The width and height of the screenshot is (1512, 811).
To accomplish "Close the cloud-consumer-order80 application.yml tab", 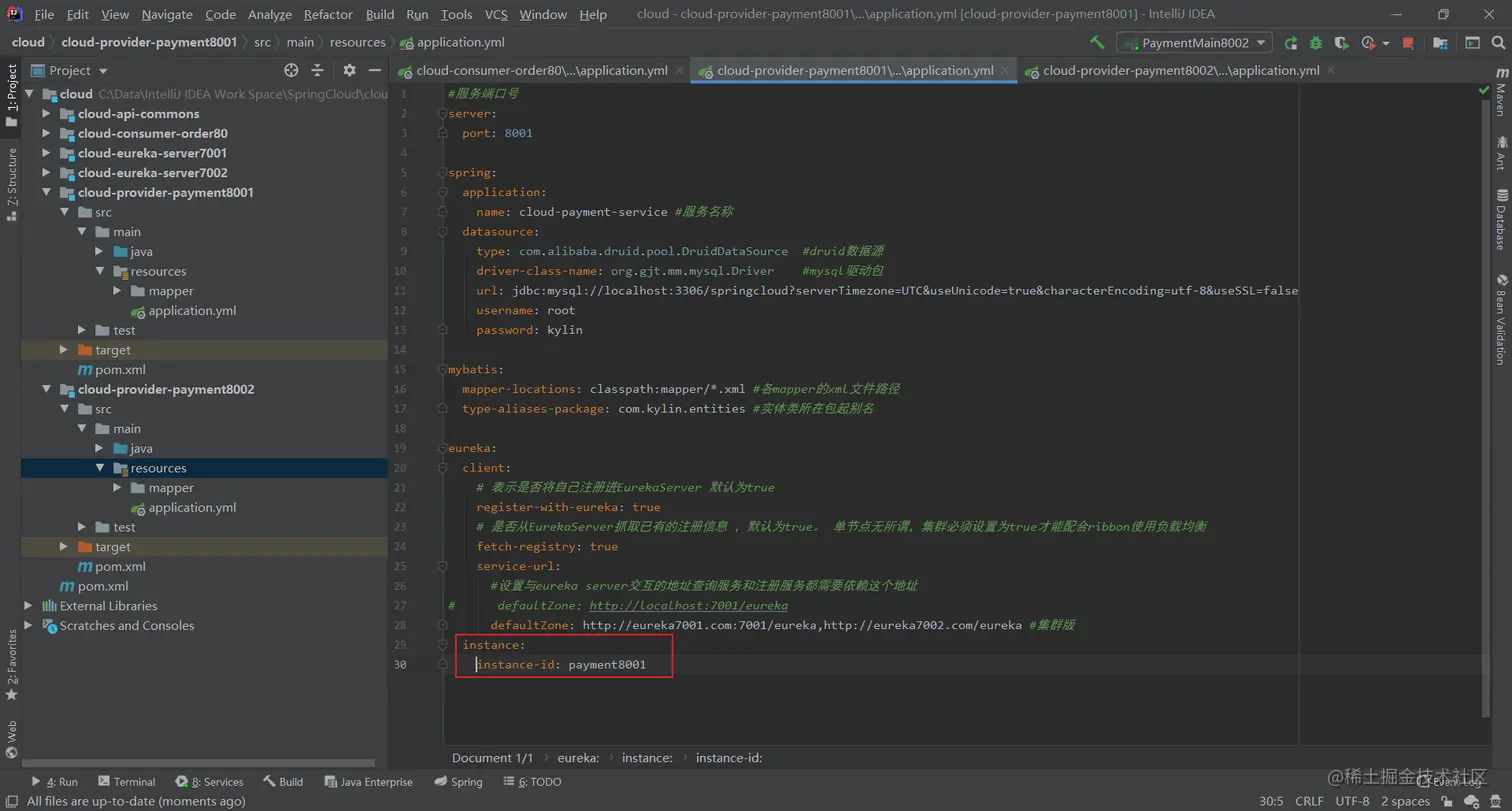I will click(679, 70).
